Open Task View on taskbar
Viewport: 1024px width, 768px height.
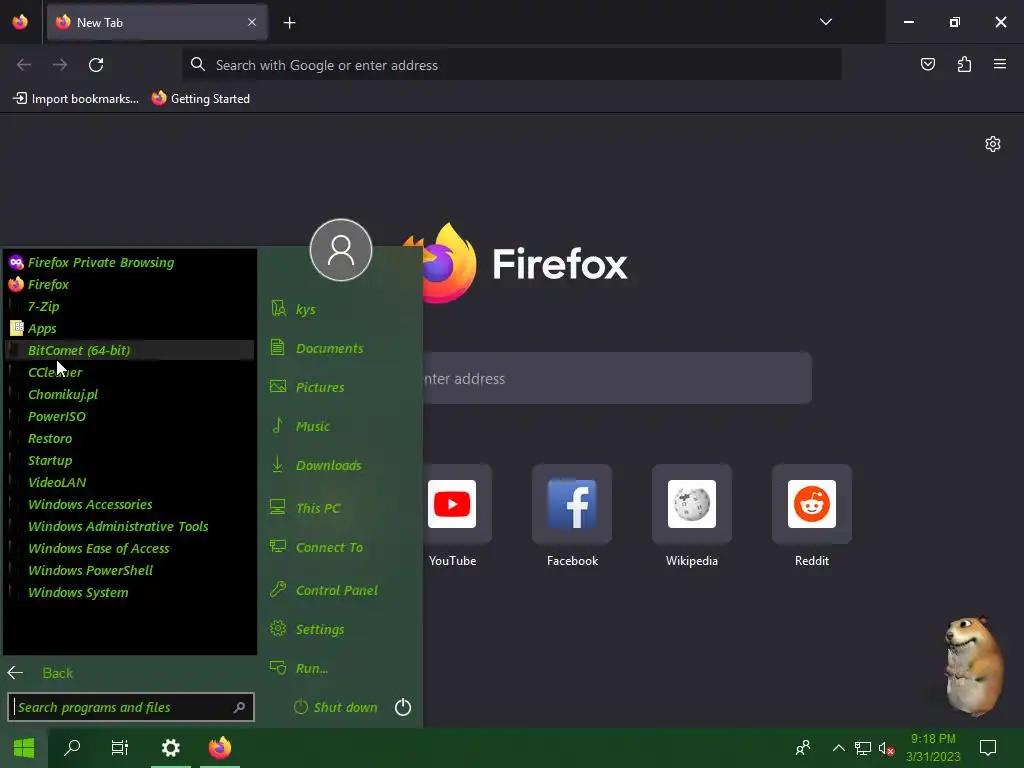(x=120, y=748)
